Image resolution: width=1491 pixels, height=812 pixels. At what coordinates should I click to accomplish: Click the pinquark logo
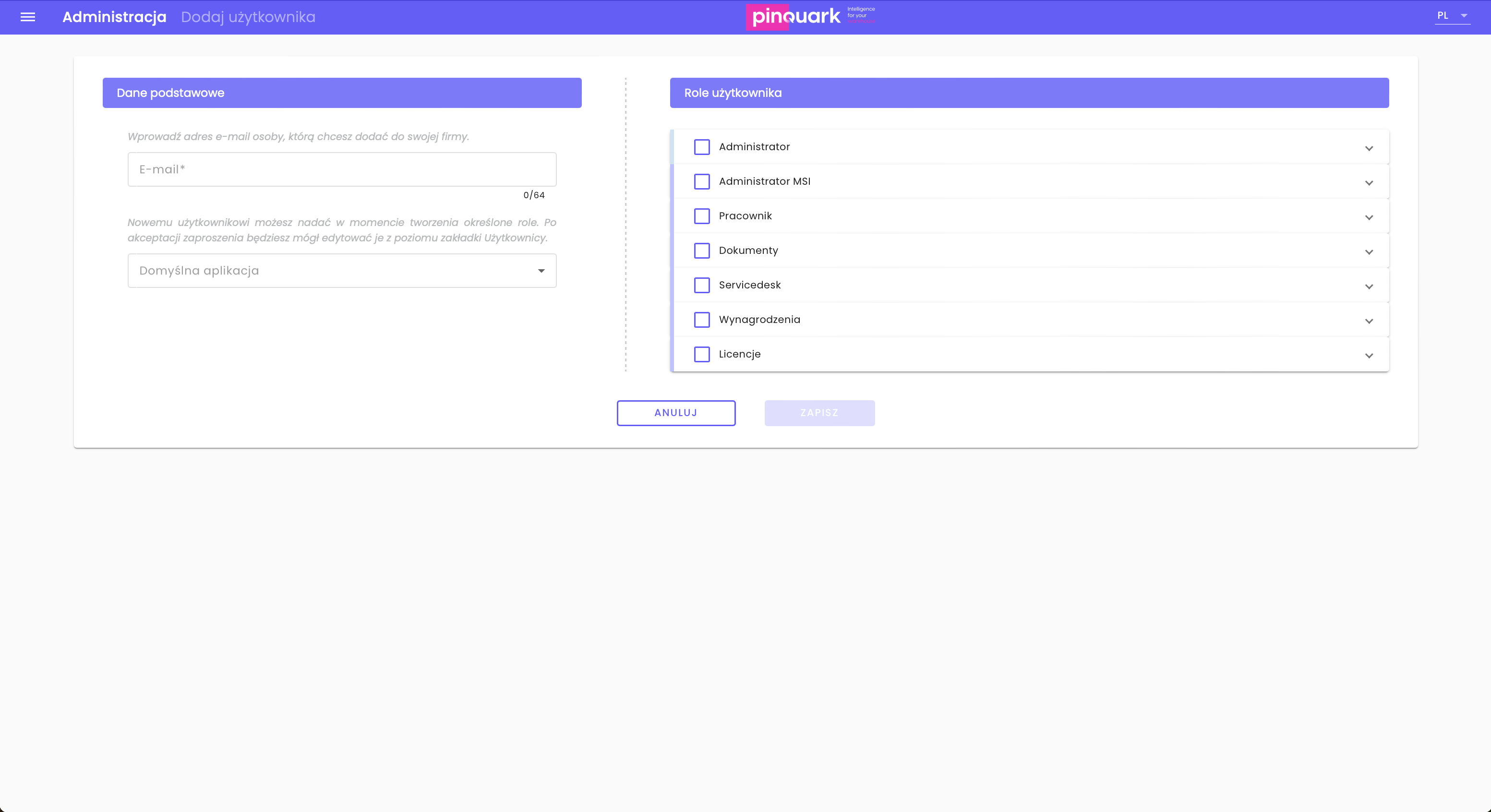(x=810, y=17)
